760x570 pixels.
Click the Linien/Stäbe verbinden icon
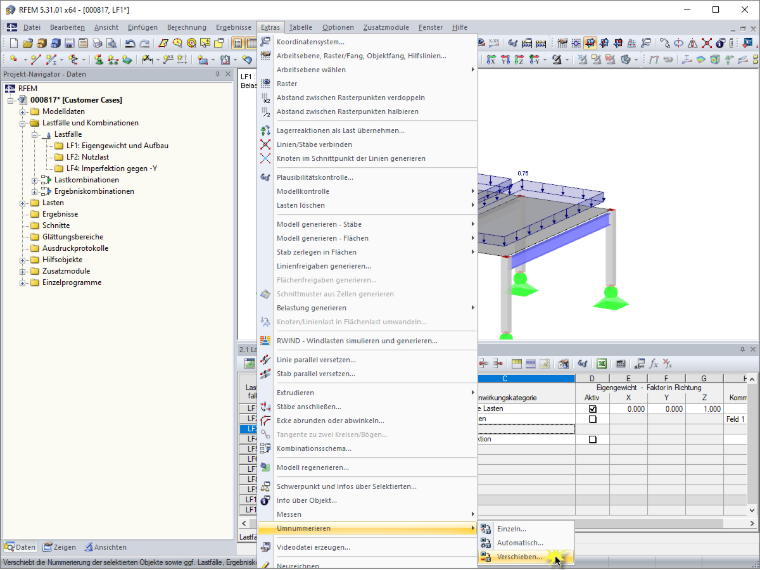[265, 144]
